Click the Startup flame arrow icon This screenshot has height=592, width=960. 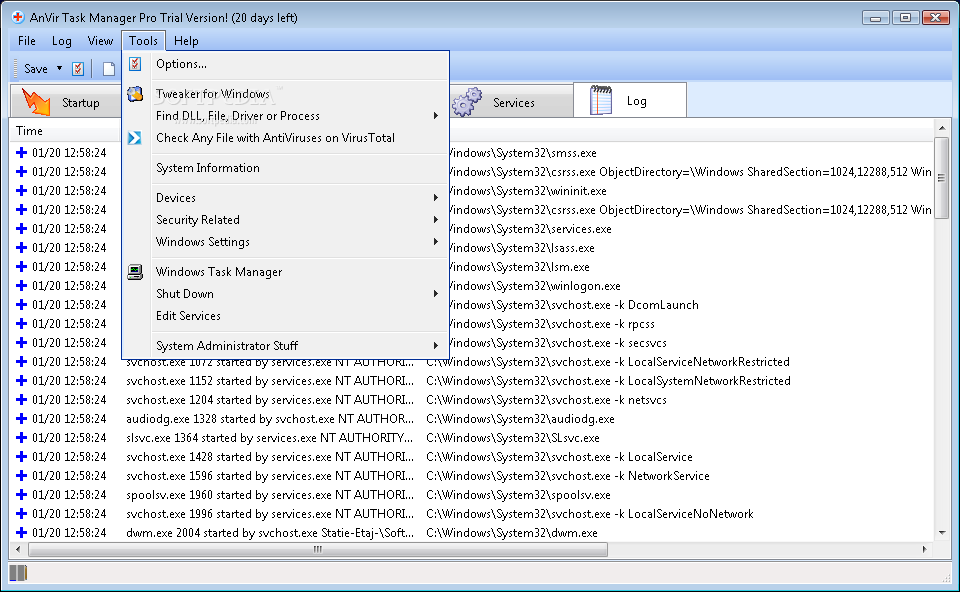pos(36,102)
